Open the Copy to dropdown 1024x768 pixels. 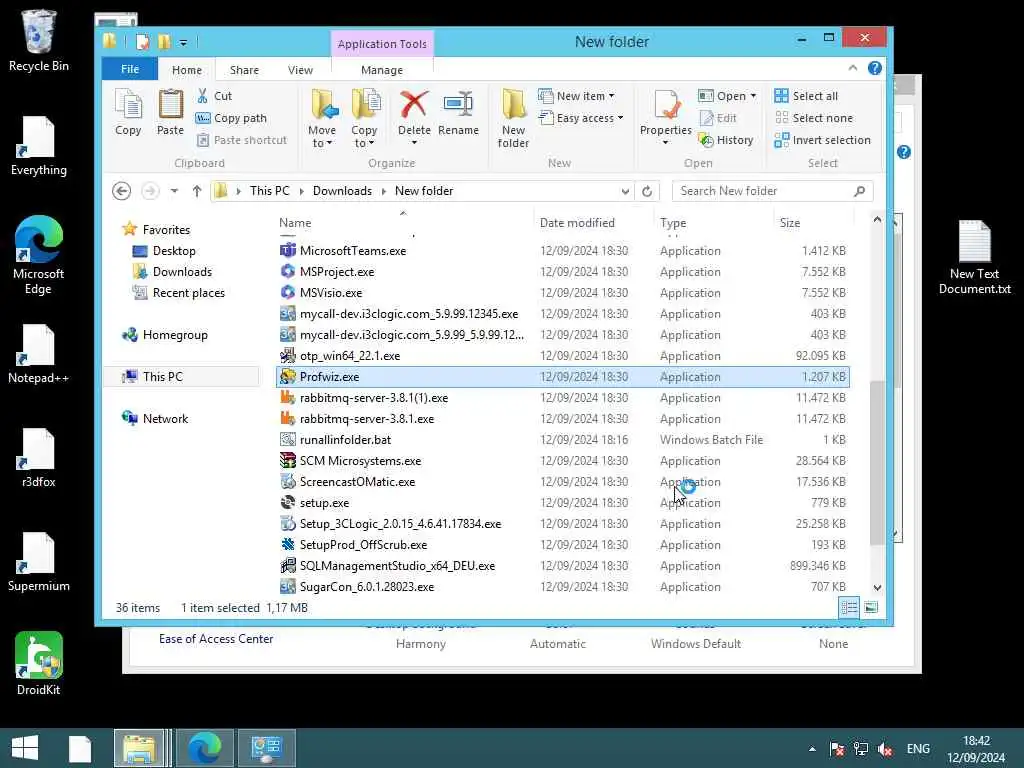364,136
